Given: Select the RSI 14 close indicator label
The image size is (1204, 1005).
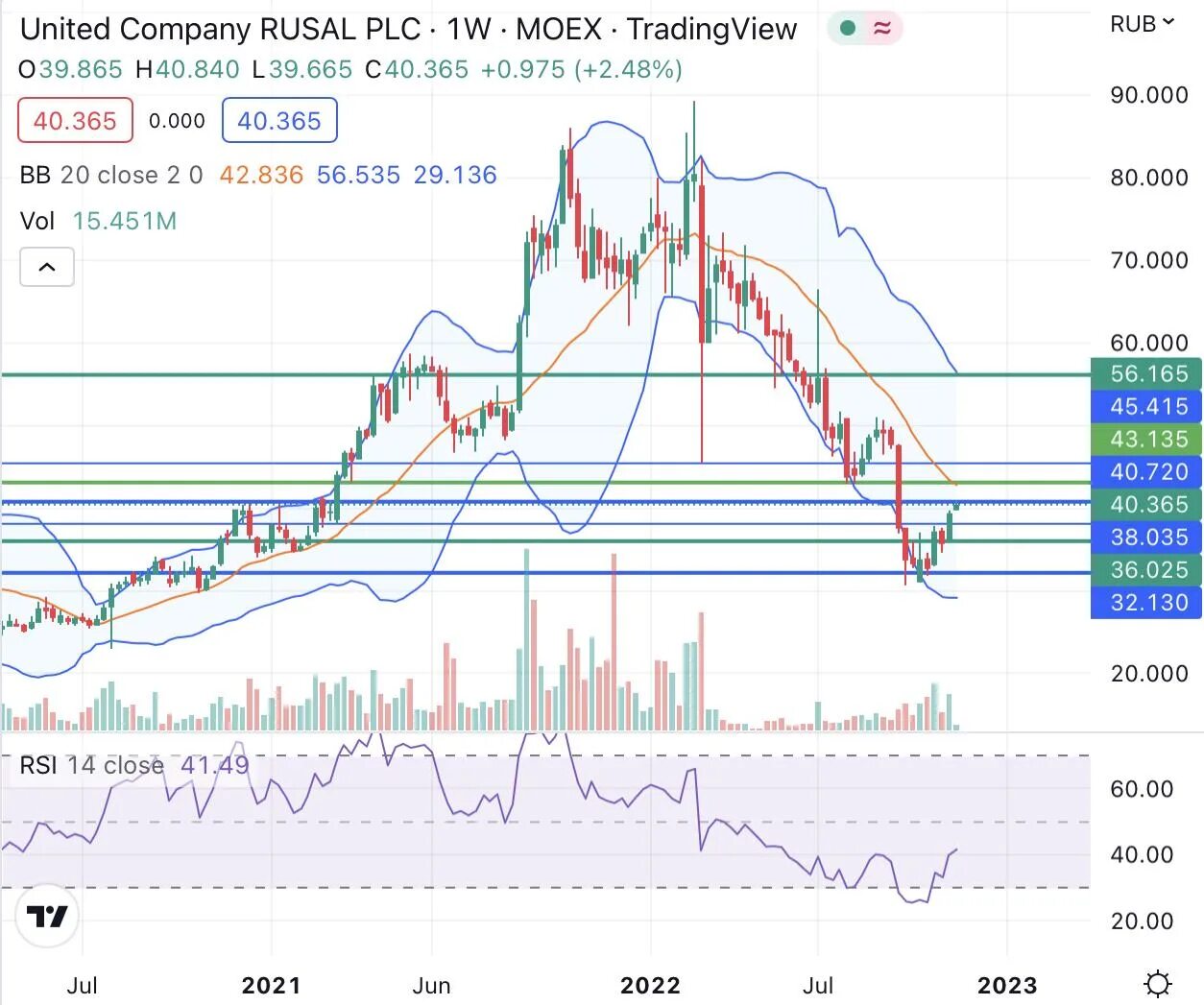Looking at the screenshot, I should pos(92,765).
